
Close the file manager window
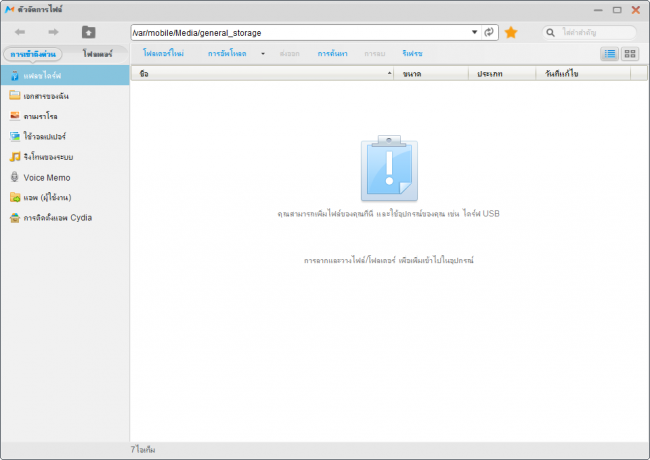[635, 10]
